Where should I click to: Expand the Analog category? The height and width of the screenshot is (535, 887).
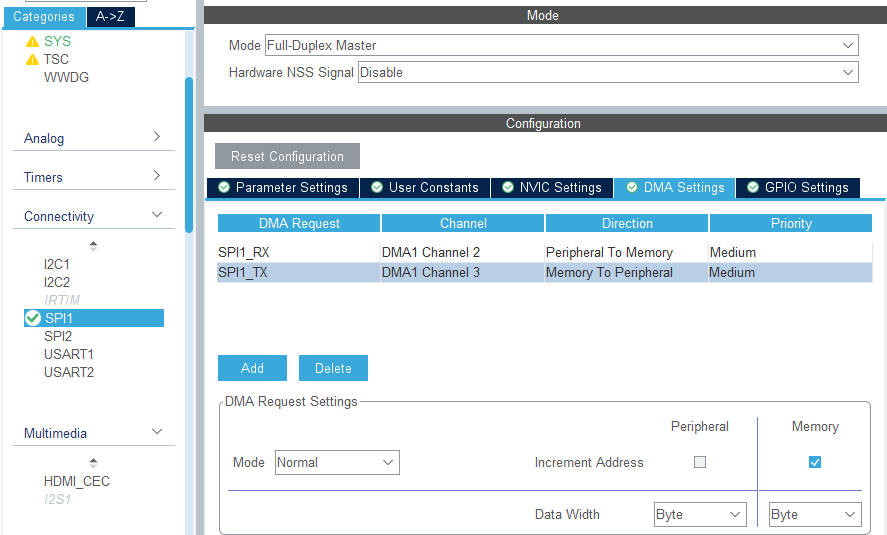point(94,138)
